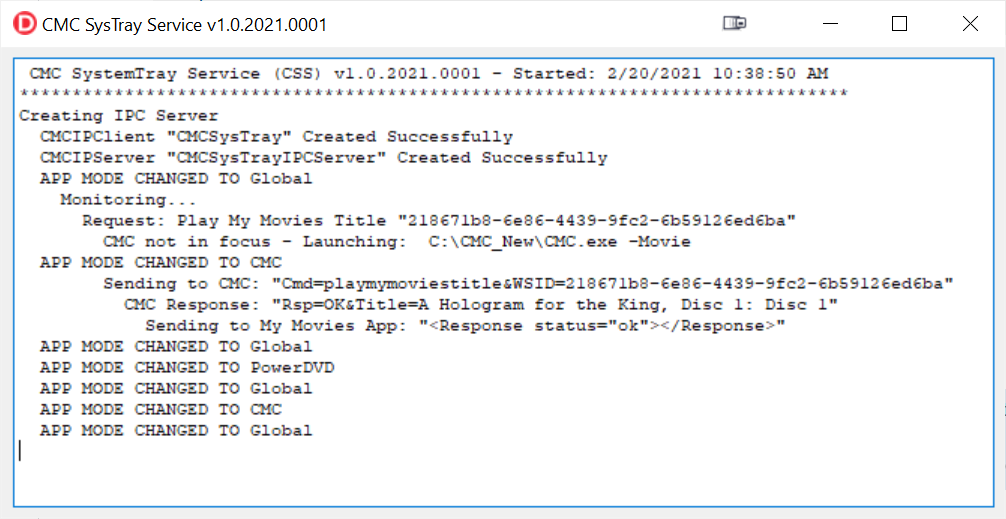The width and height of the screenshot is (1006, 519).
Task: Click the remote device icon in title bar
Action: 735,24
